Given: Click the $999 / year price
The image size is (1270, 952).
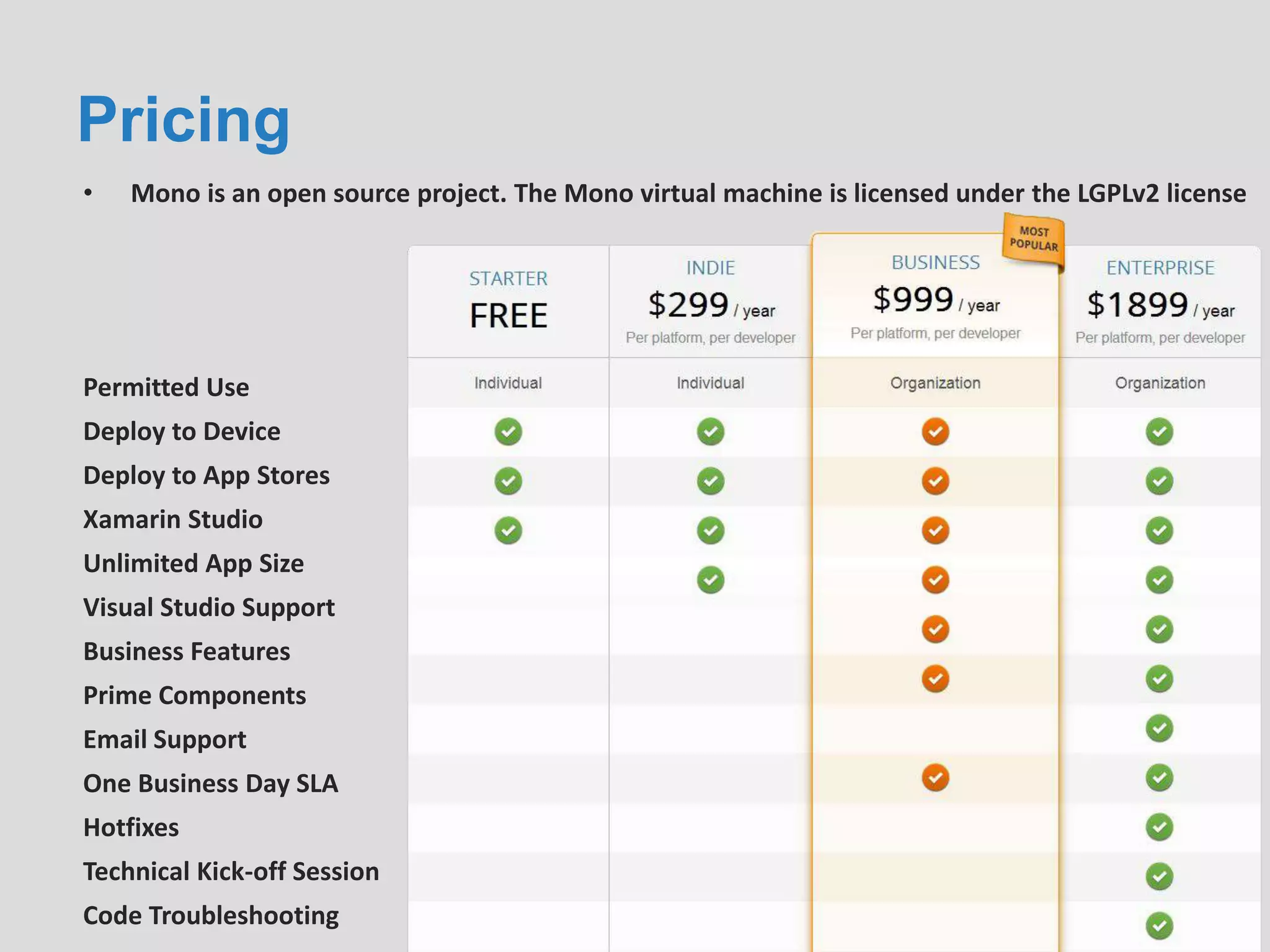Looking at the screenshot, I should click(x=935, y=301).
